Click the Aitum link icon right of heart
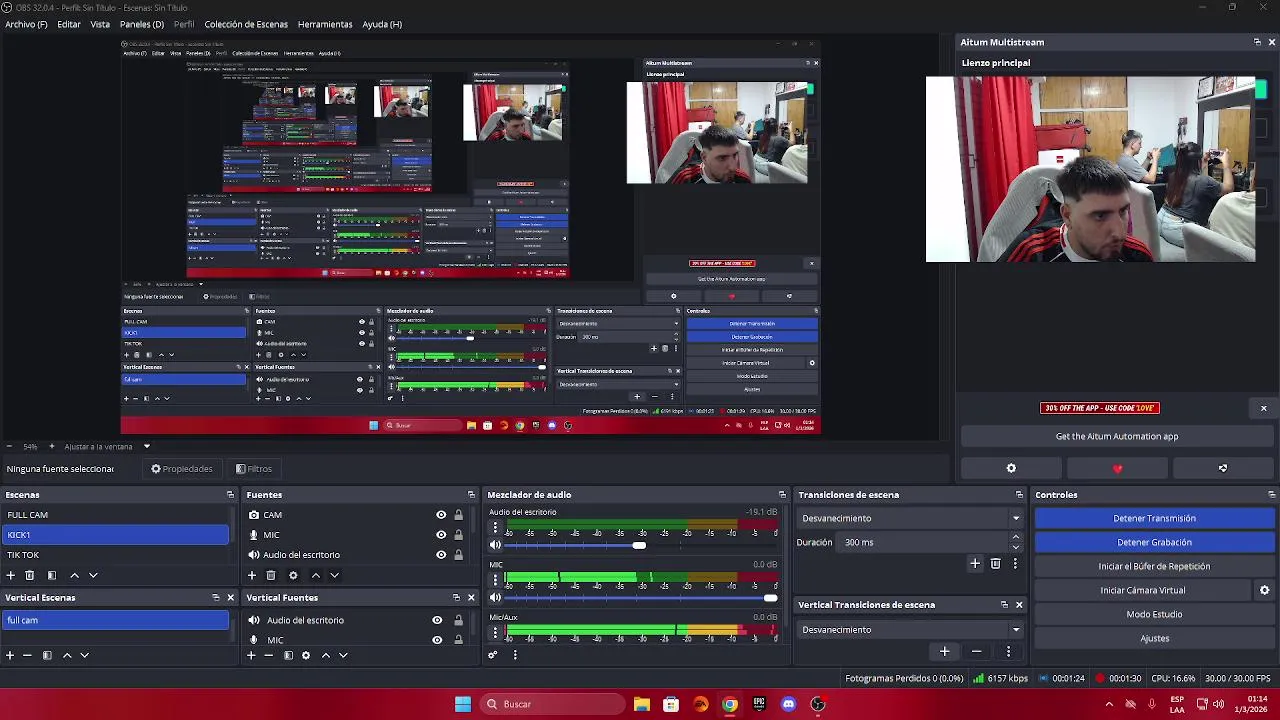 pyautogui.click(x=1223, y=468)
